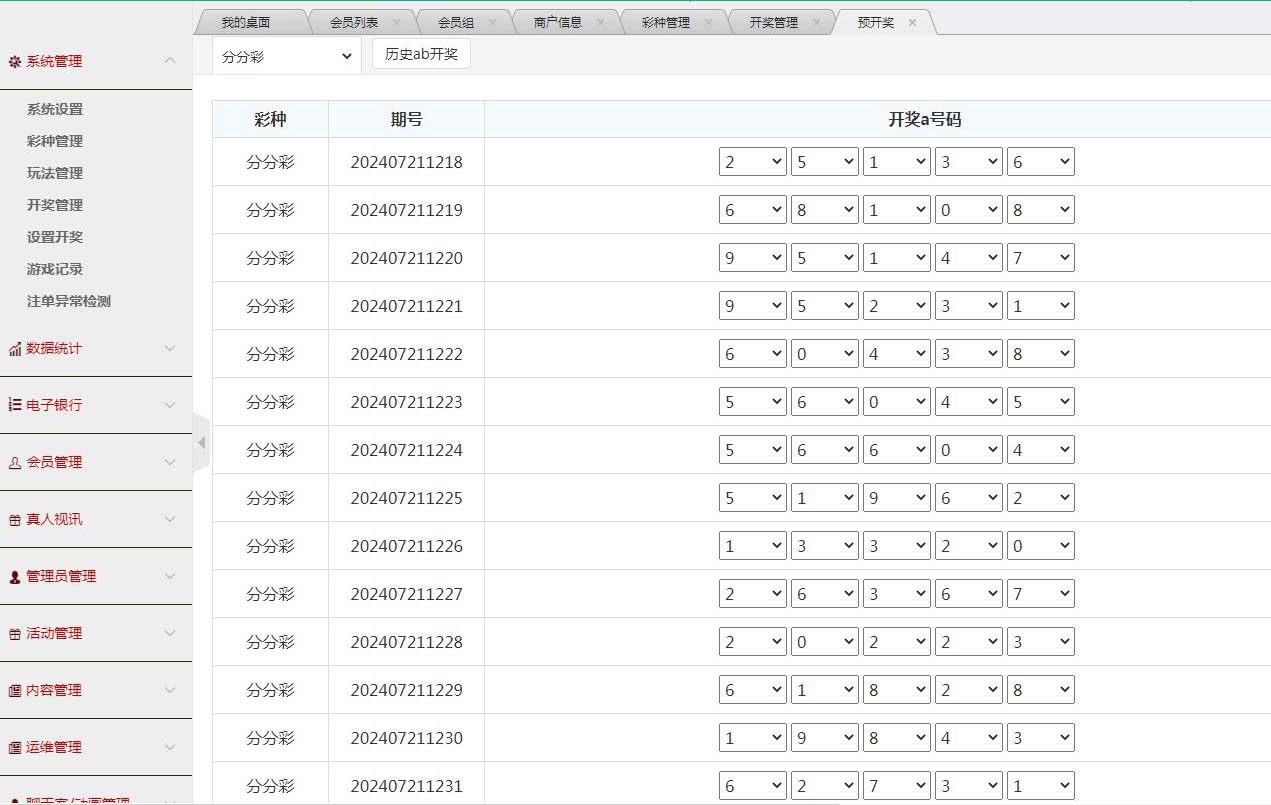Click the icon beside 活动管理
Image resolution: width=1271 pixels, height=805 pixels.
point(15,634)
